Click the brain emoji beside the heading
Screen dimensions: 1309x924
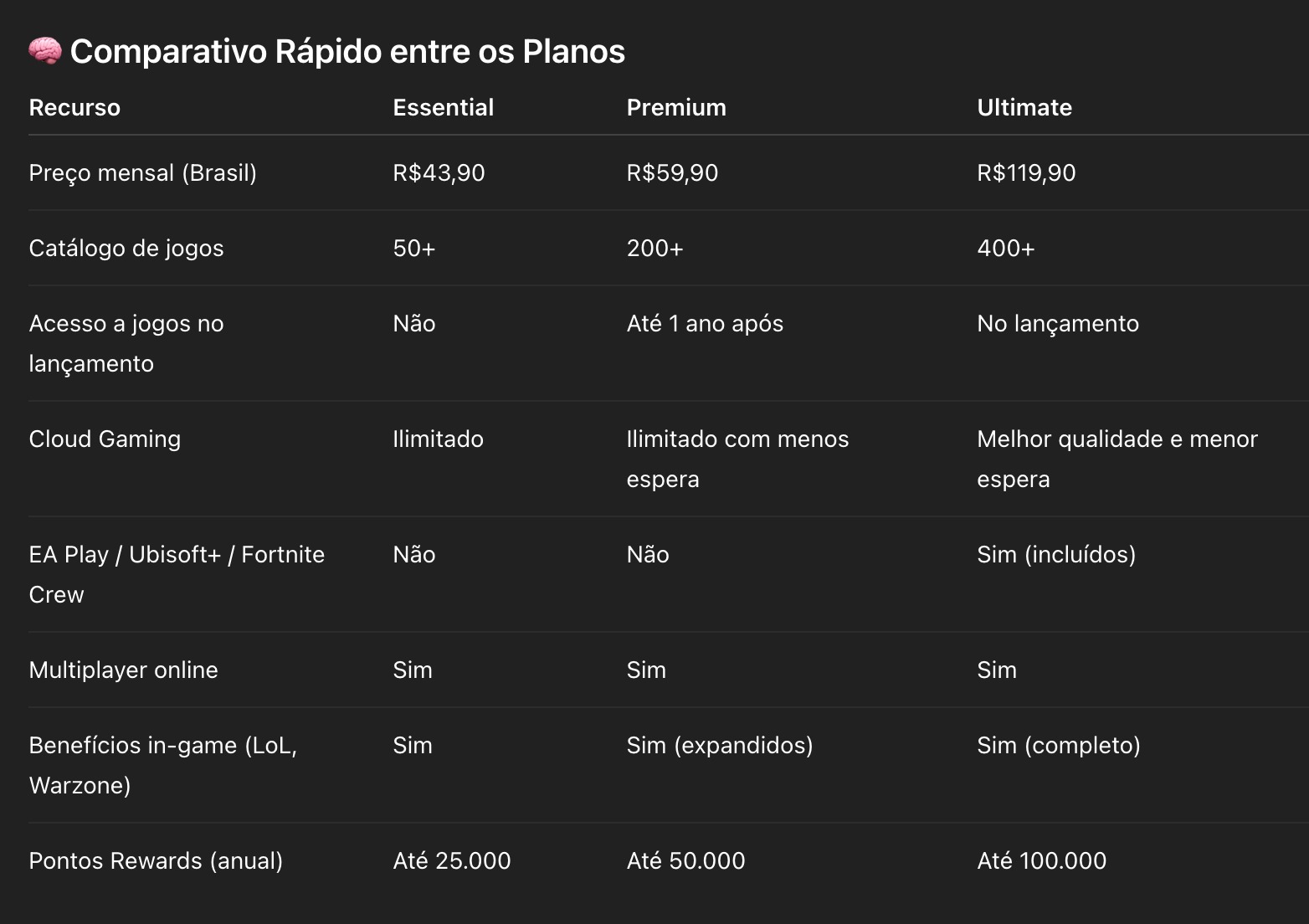(44, 51)
